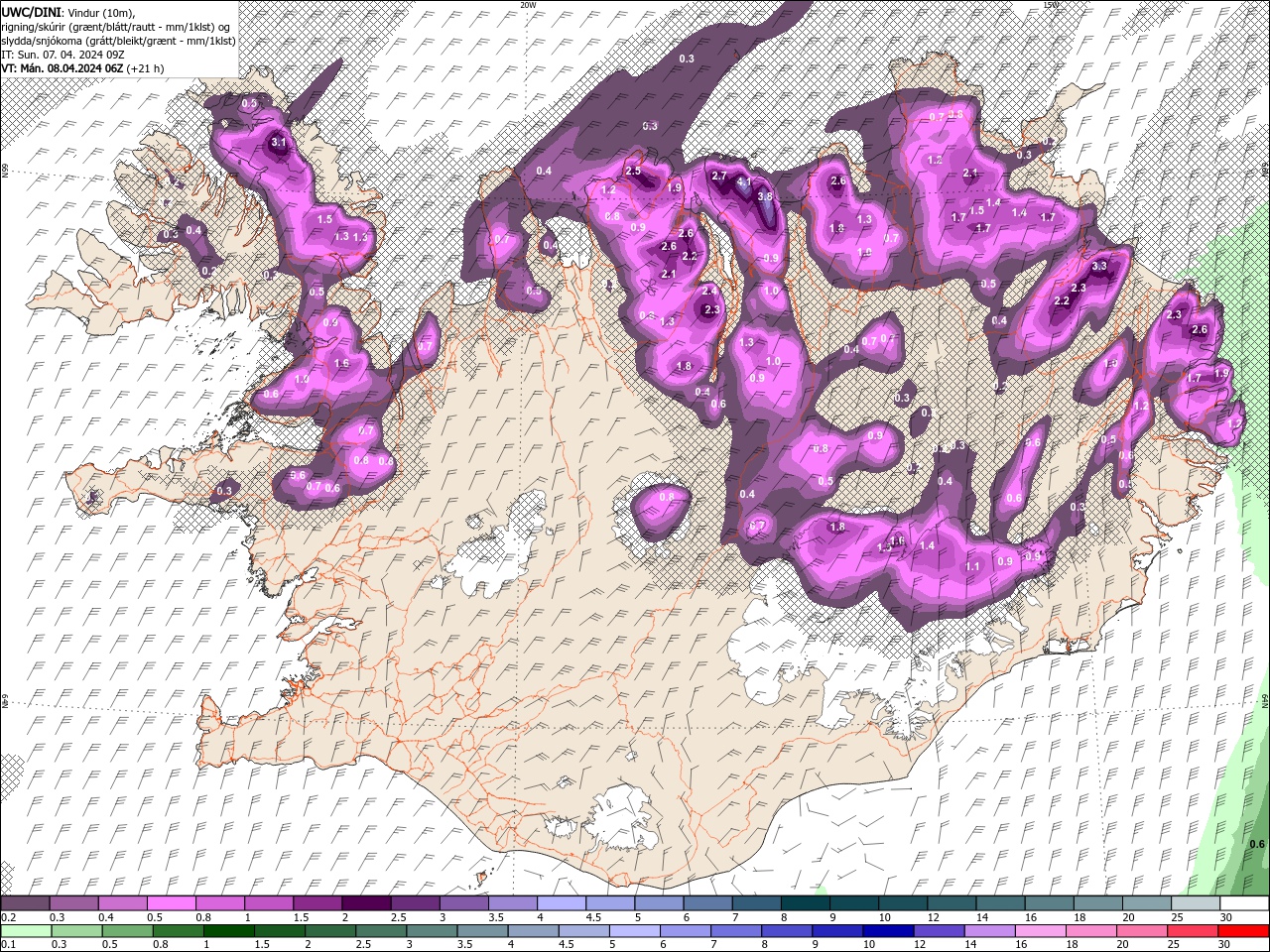
Task: Click the upper scale swatch between 3 and 3.5
Action: tap(463, 902)
